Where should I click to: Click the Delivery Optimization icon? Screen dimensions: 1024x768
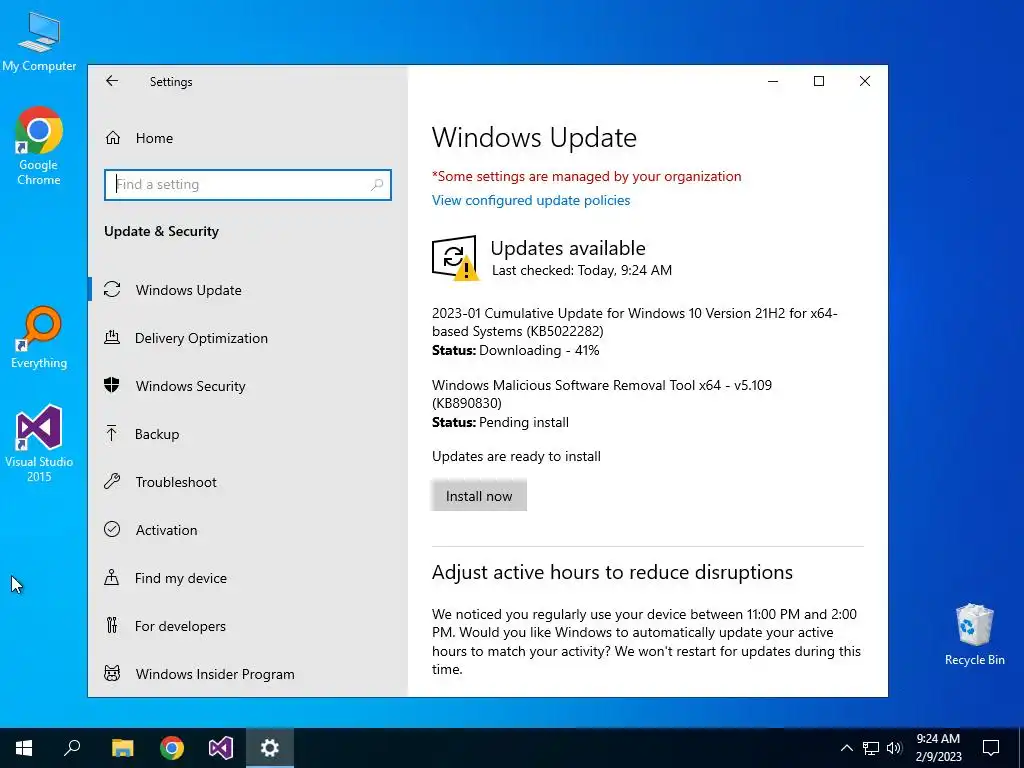click(112, 337)
